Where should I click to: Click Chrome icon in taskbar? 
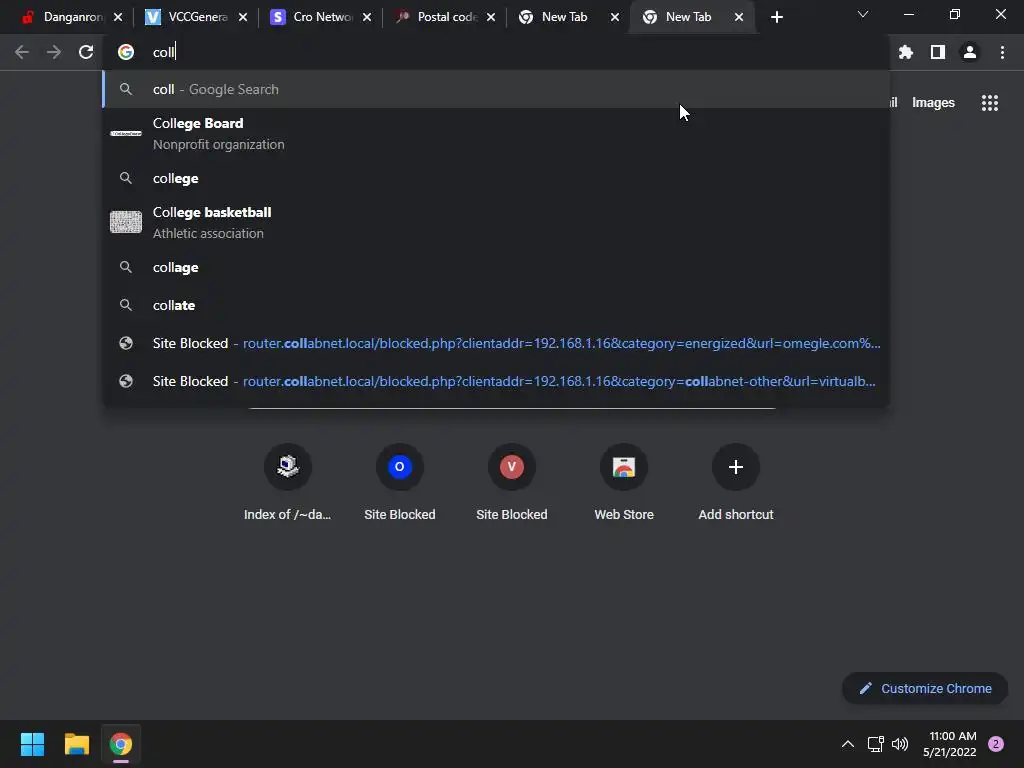click(x=121, y=744)
